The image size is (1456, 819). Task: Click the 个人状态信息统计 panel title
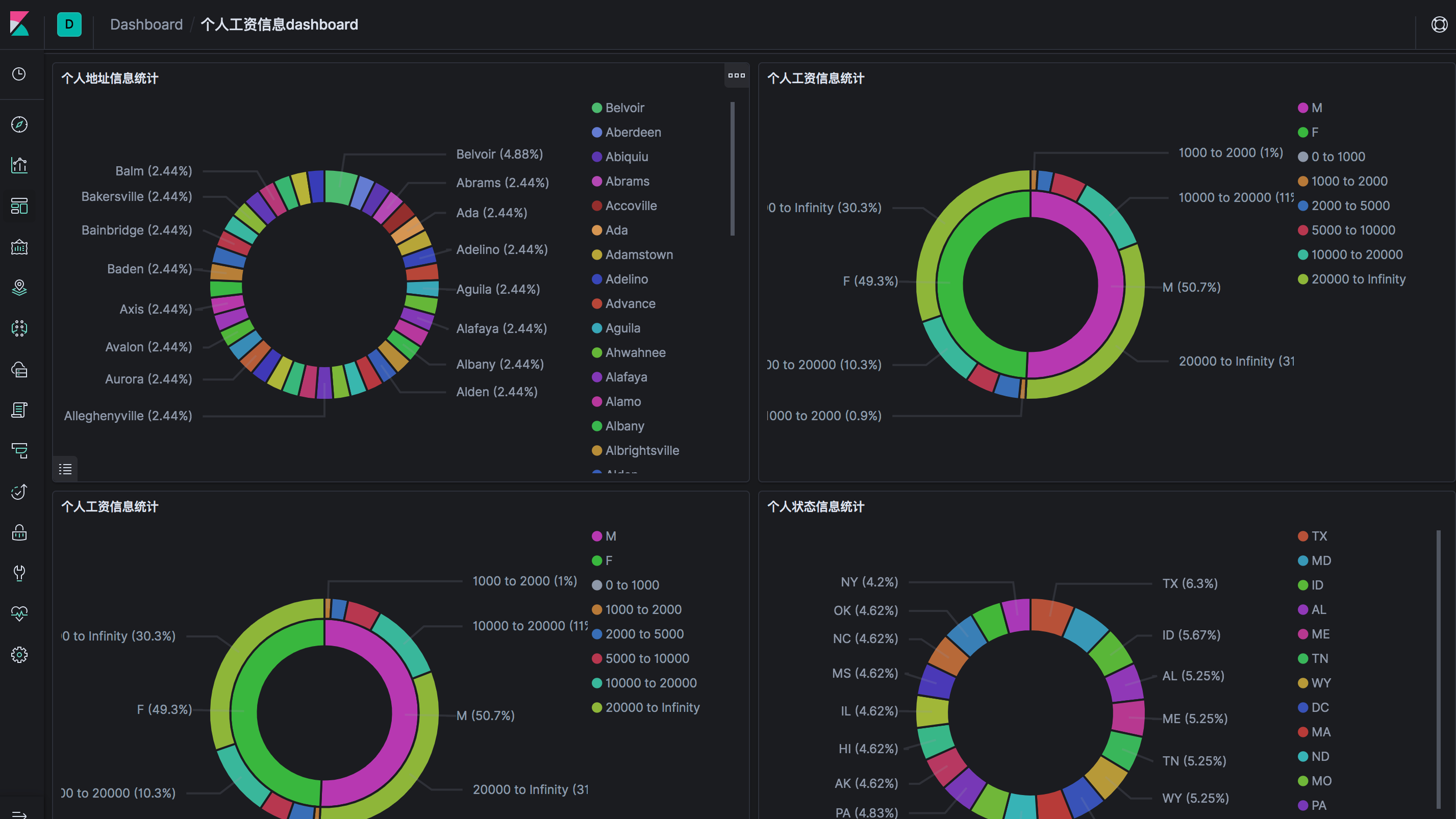(x=816, y=507)
